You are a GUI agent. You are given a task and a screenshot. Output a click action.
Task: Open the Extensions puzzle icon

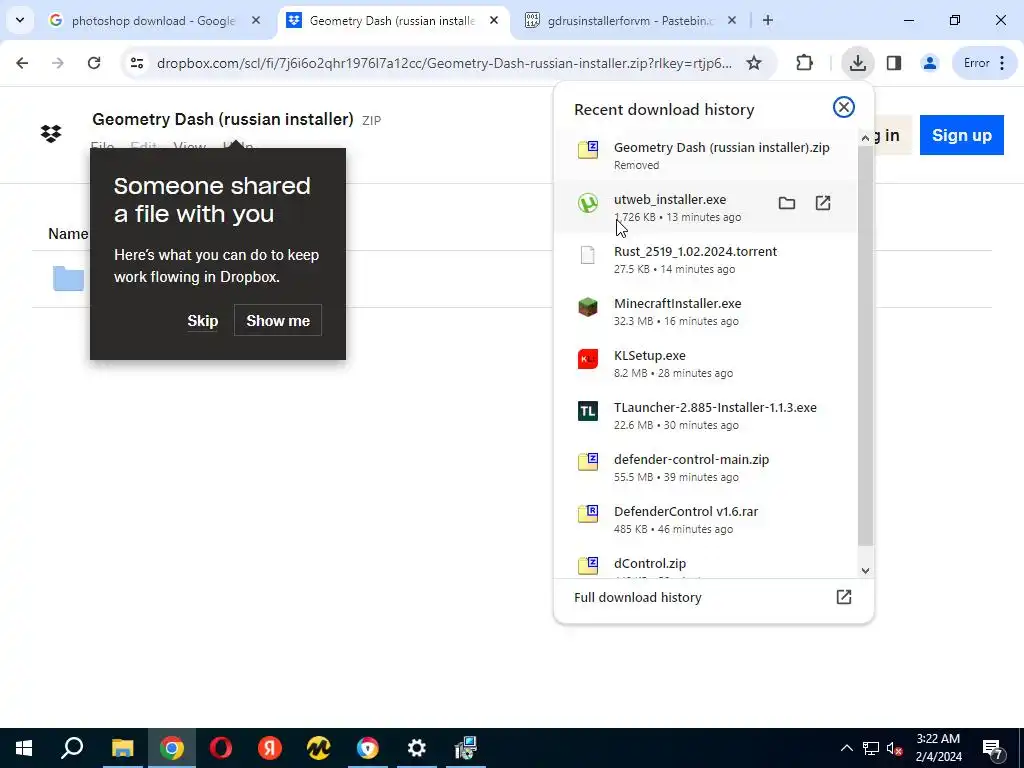[x=805, y=63]
